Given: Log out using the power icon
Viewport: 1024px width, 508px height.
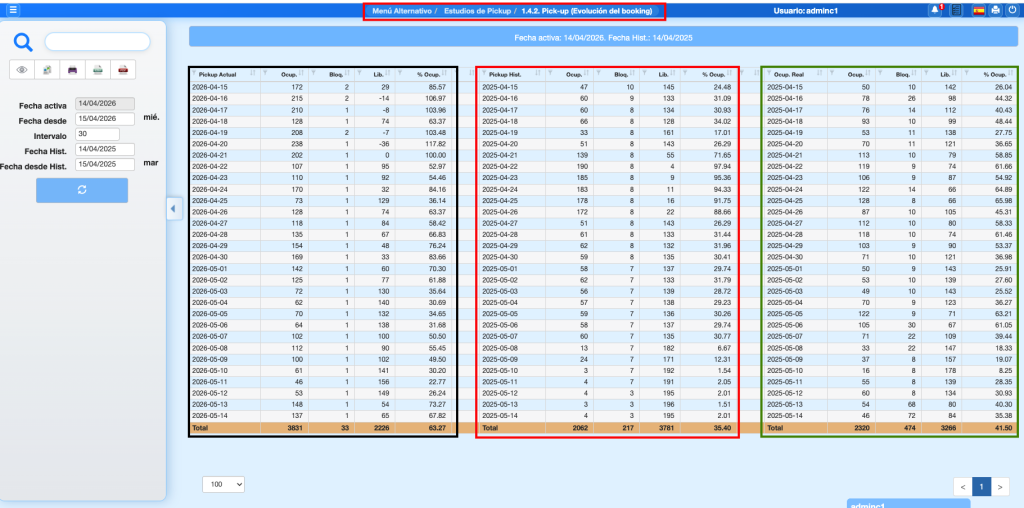Looking at the screenshot, I should (1012, 11).
